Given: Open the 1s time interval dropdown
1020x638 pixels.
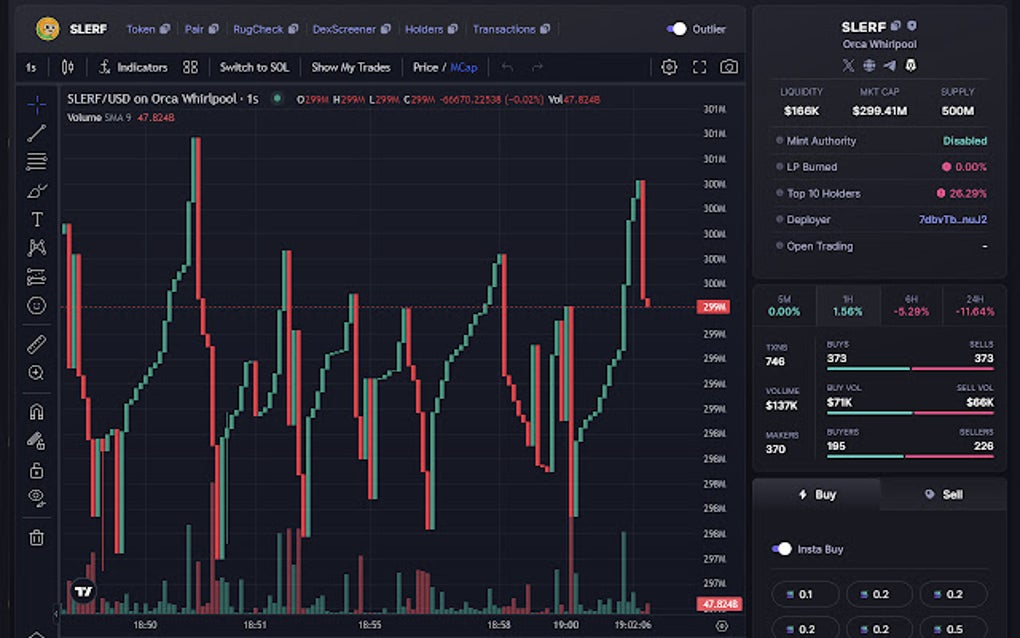Looking at the screenshot, I should (31, 67).
